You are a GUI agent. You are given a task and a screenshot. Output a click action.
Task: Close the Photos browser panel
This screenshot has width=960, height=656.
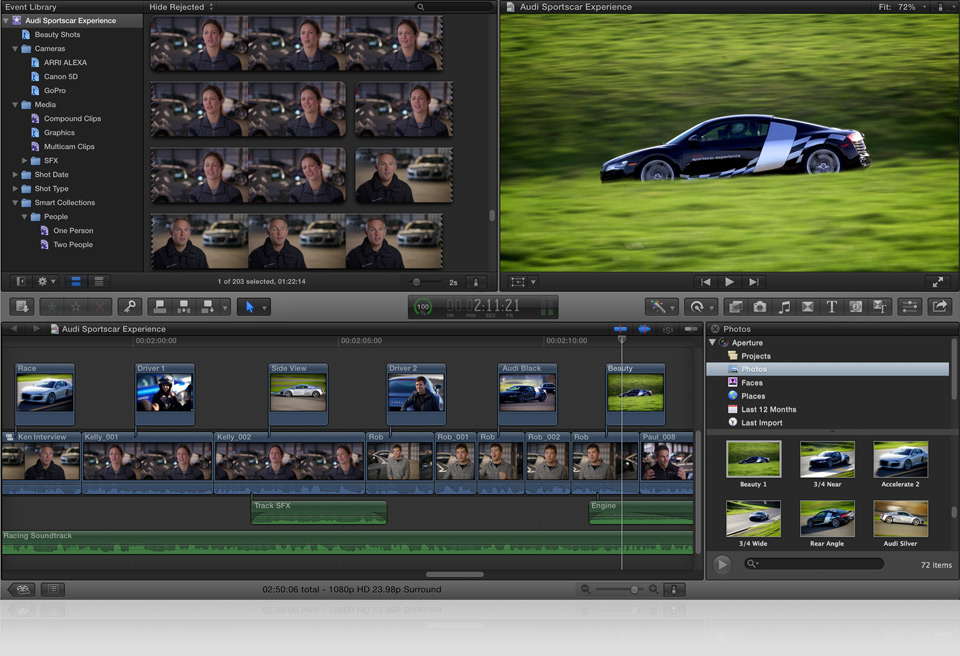(x=714, y=329)
